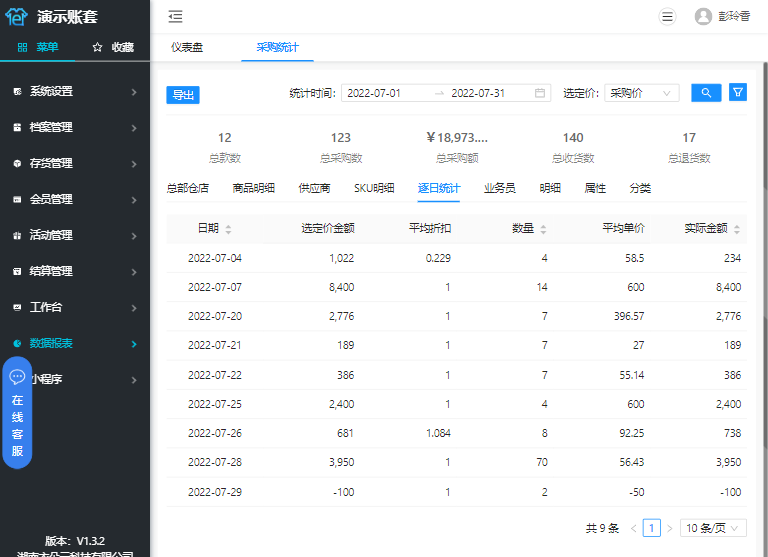This screenshot has width=768, height=557.
Task: Expand 会员管理 menu chevron
Action: pos(134,200)
